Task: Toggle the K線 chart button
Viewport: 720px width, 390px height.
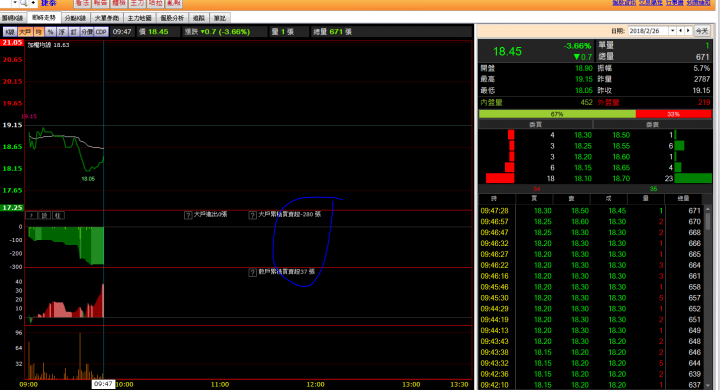Action: tap(10, 32)
